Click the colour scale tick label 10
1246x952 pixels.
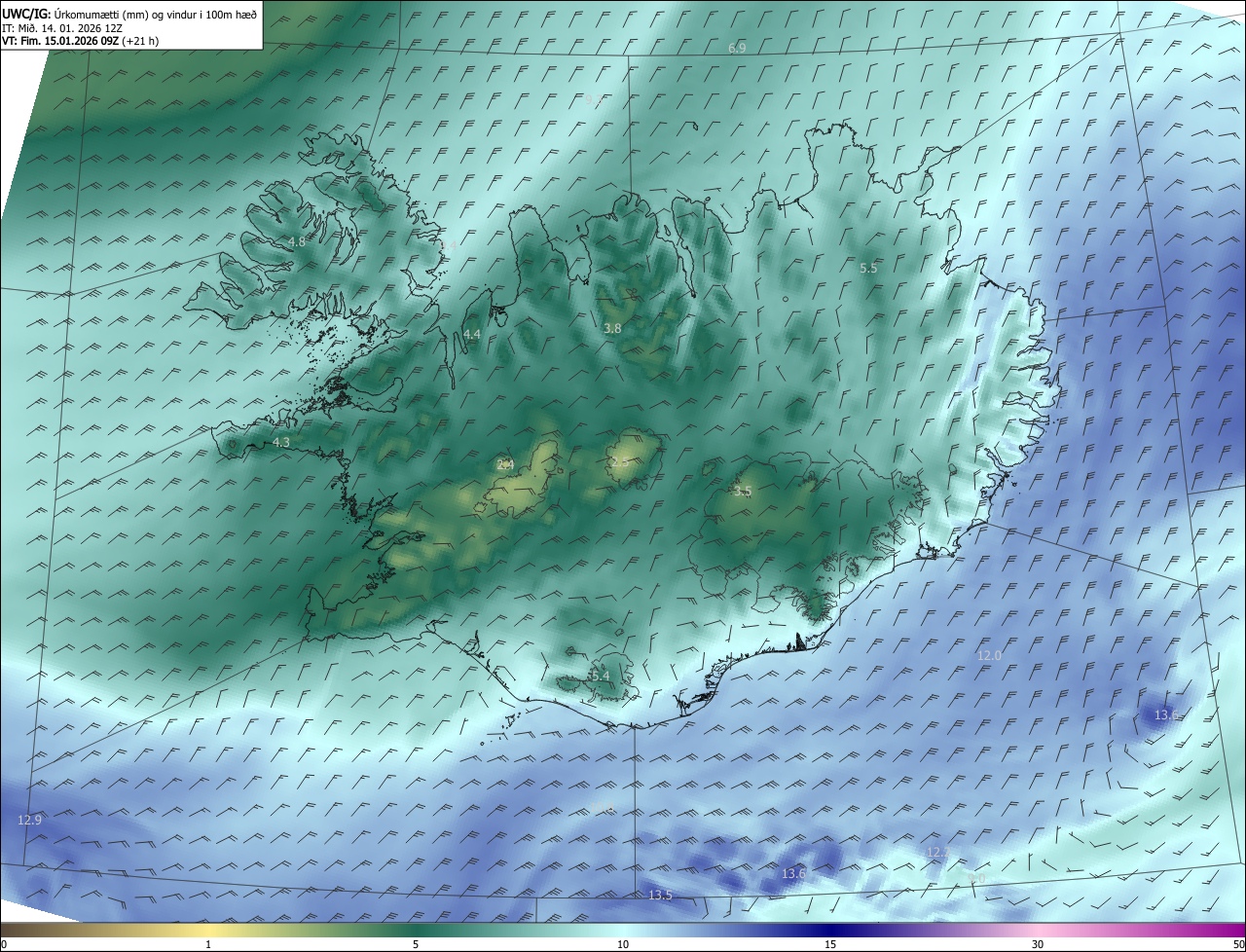623,944
